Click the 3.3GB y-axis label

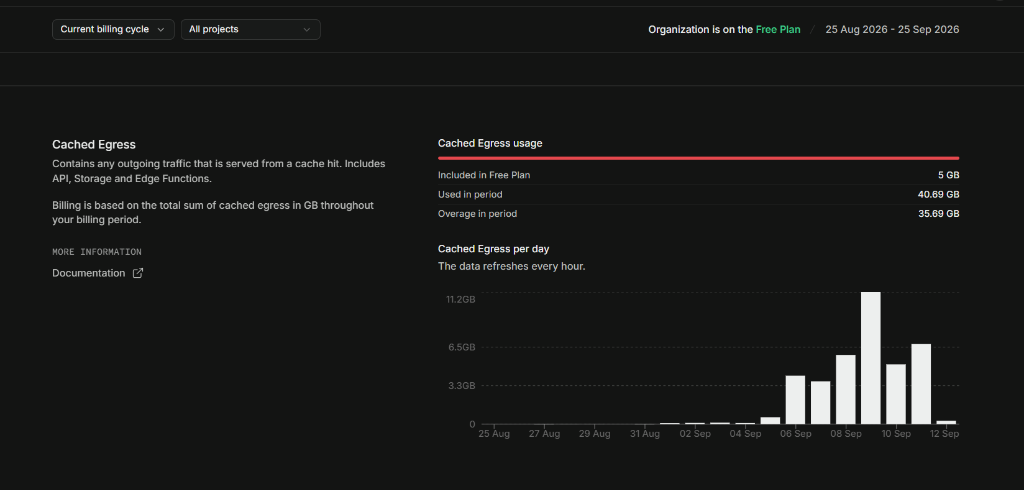click(463, 385)
